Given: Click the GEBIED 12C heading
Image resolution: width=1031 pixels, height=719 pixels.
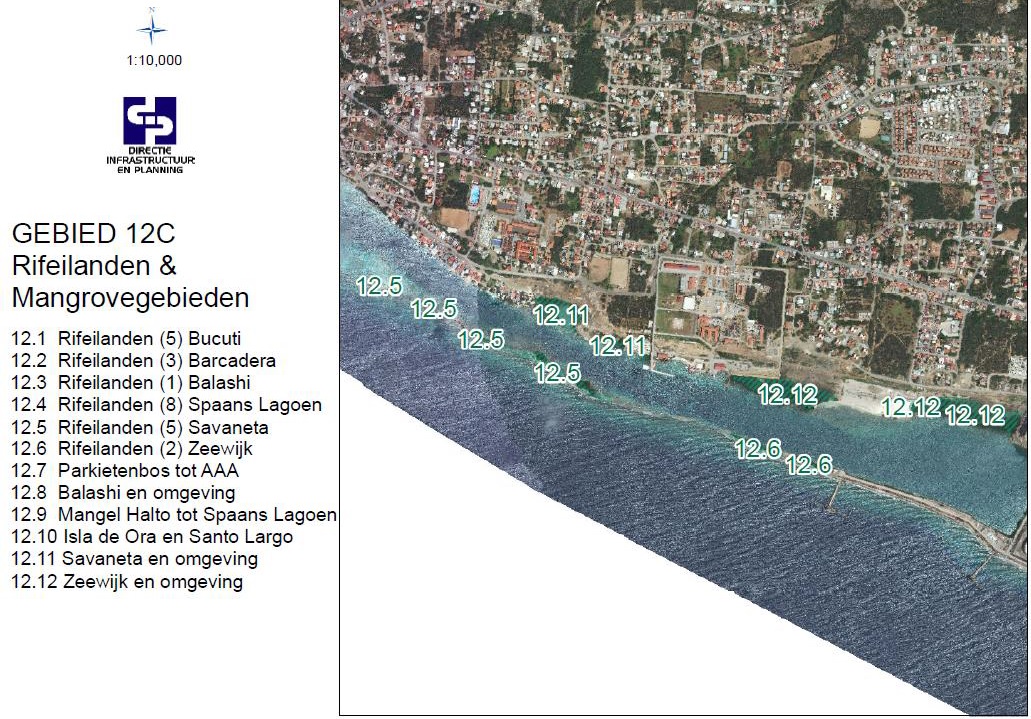Looking at the screenshot, I should click(x=93, y=234).
